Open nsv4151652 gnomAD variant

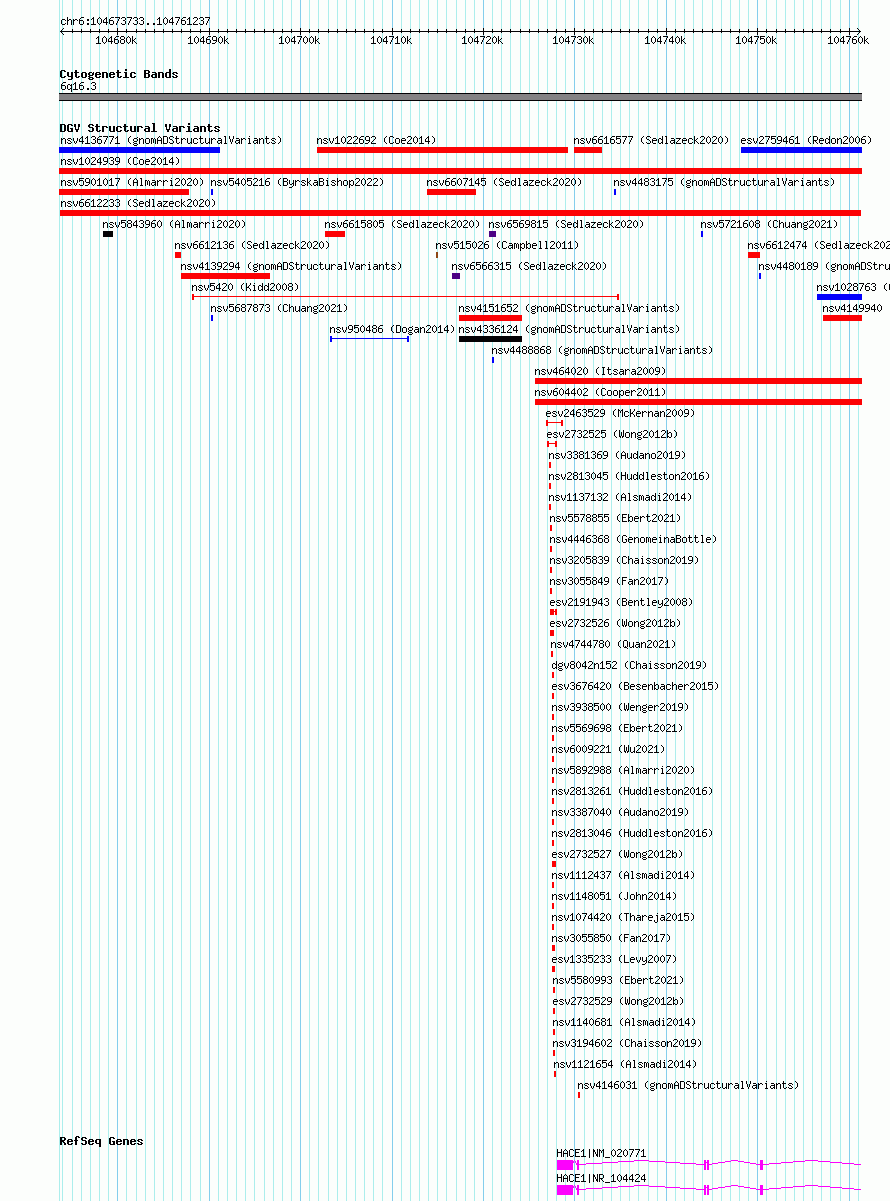click(490, 318)
